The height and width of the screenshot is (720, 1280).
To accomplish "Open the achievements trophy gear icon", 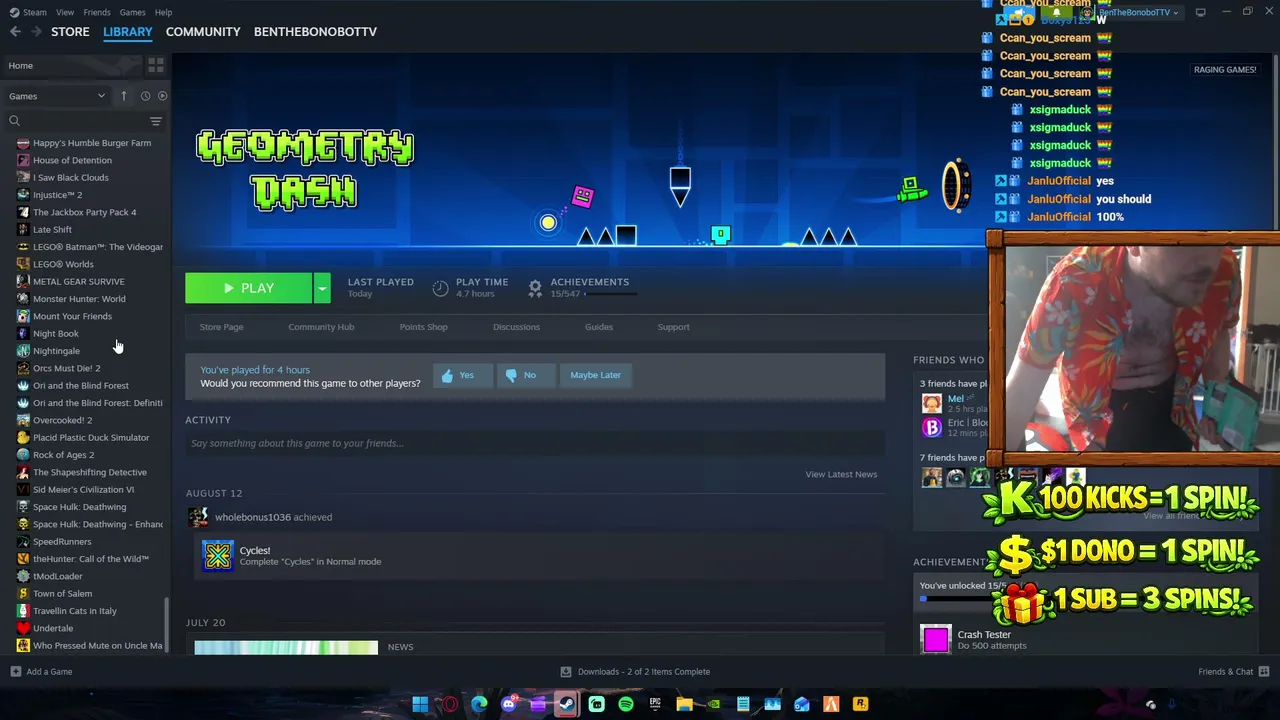I will tap(535, 288).
